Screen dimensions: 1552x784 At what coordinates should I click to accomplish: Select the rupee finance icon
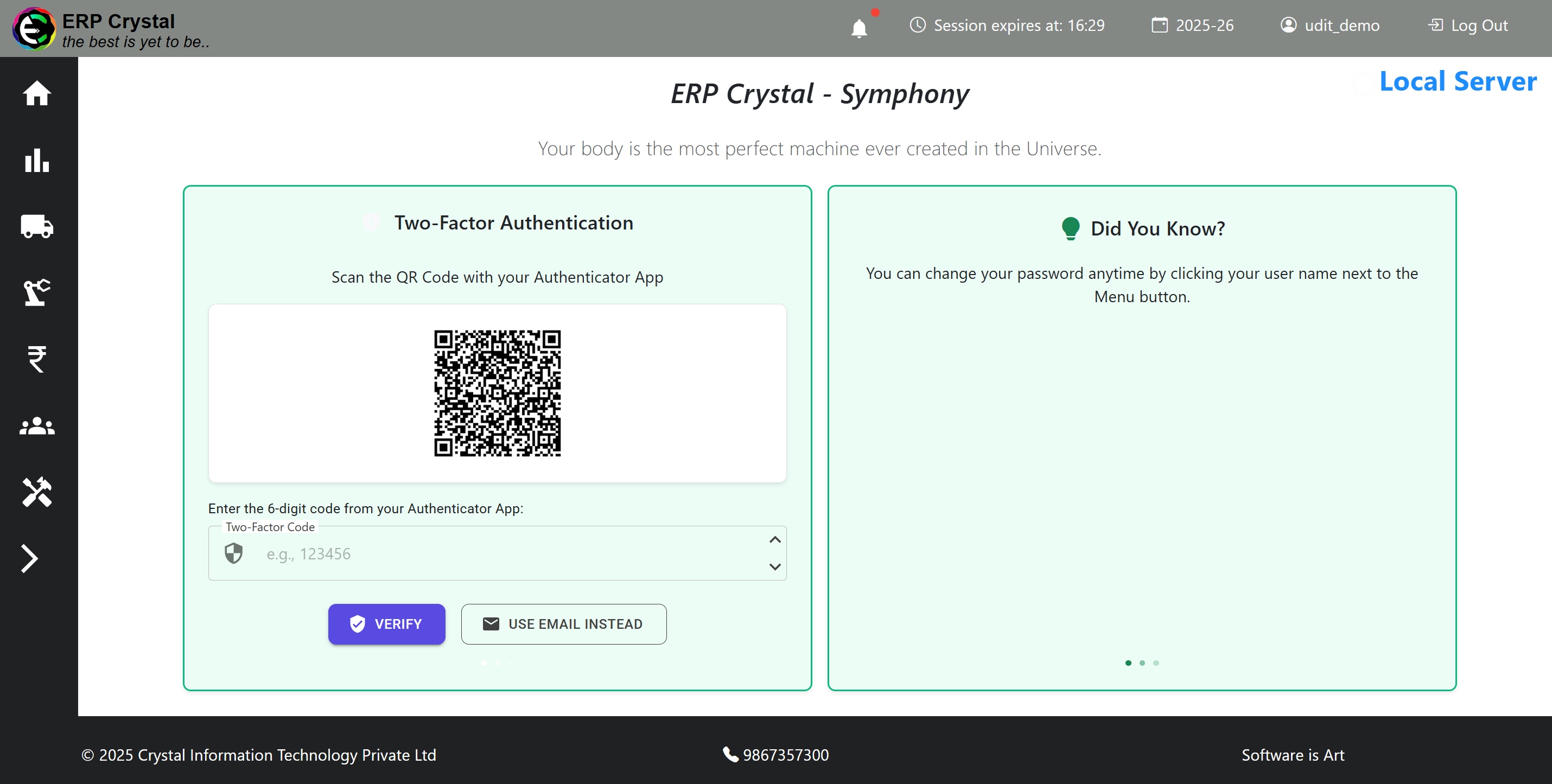pyautogui.click(x=37, y=360)
